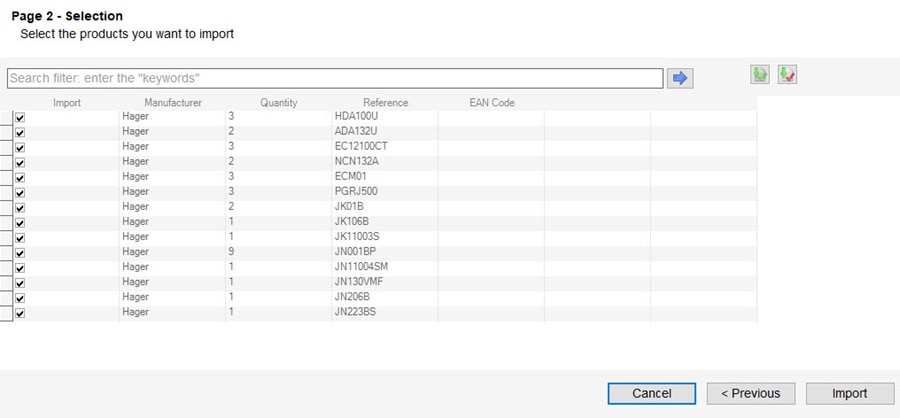Sort by the Manufacturer column header
Image resolution: width=900 pixels, height=418 pixels.
173,103
